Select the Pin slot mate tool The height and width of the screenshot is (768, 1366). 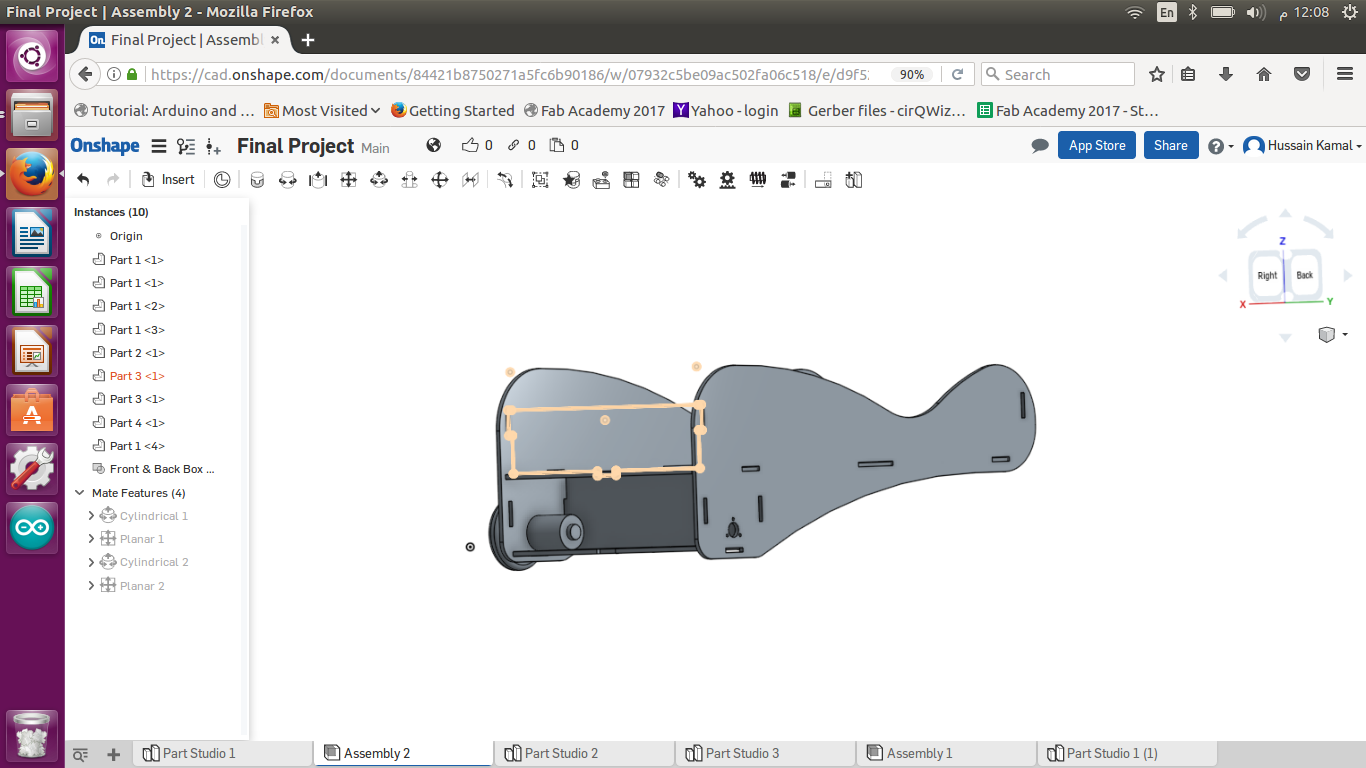[409, 180]
